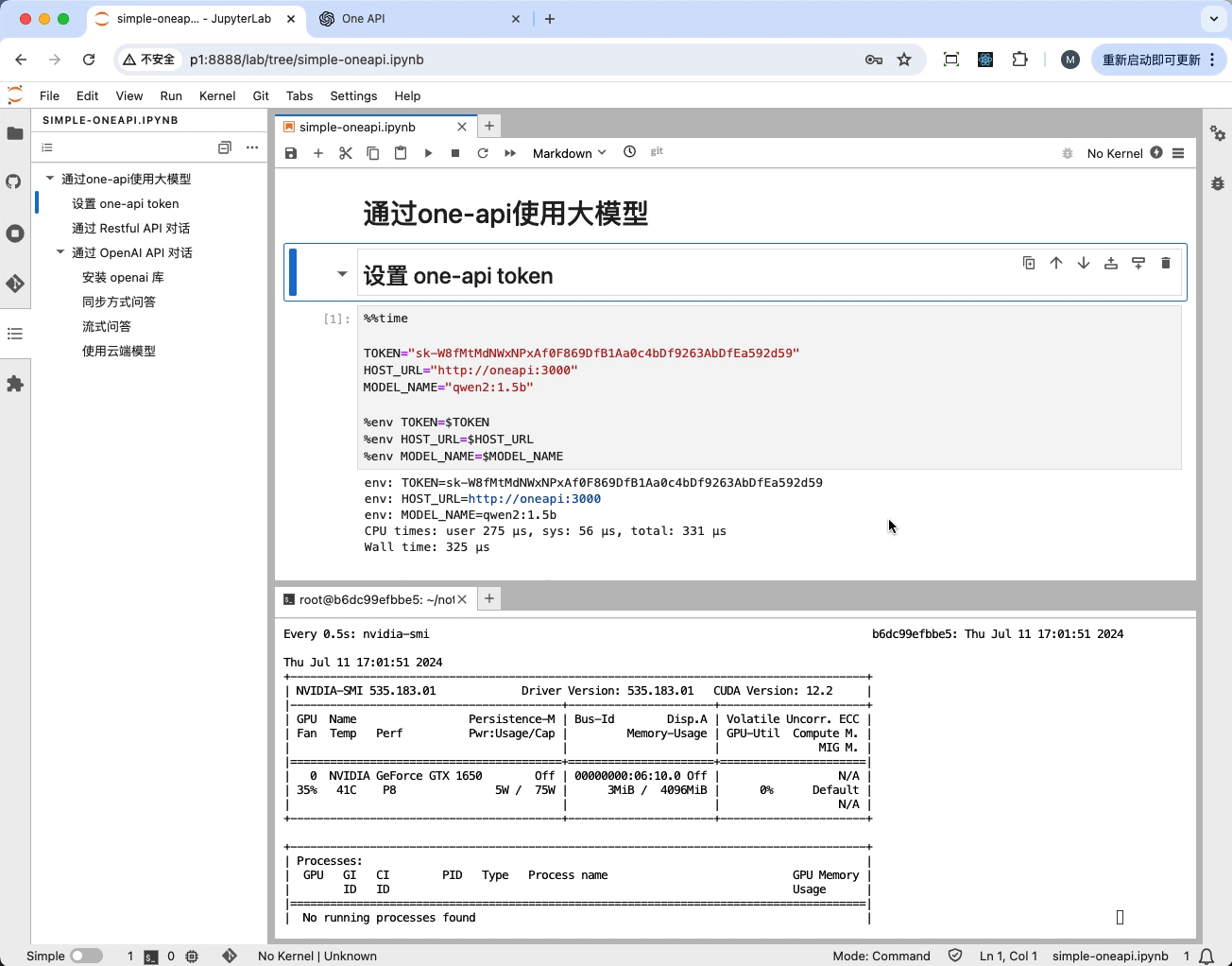The width and height of the screenshot is (1232, 966).
Task: Cut selected cell with the scissors icon
Action: [x=346, y=152]
